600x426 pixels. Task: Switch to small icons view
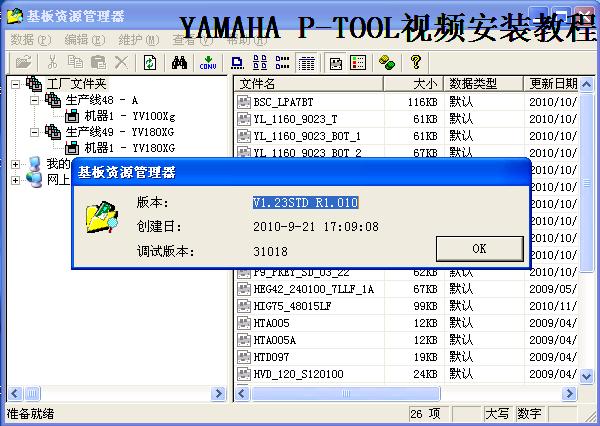click(x=260, y=62)
